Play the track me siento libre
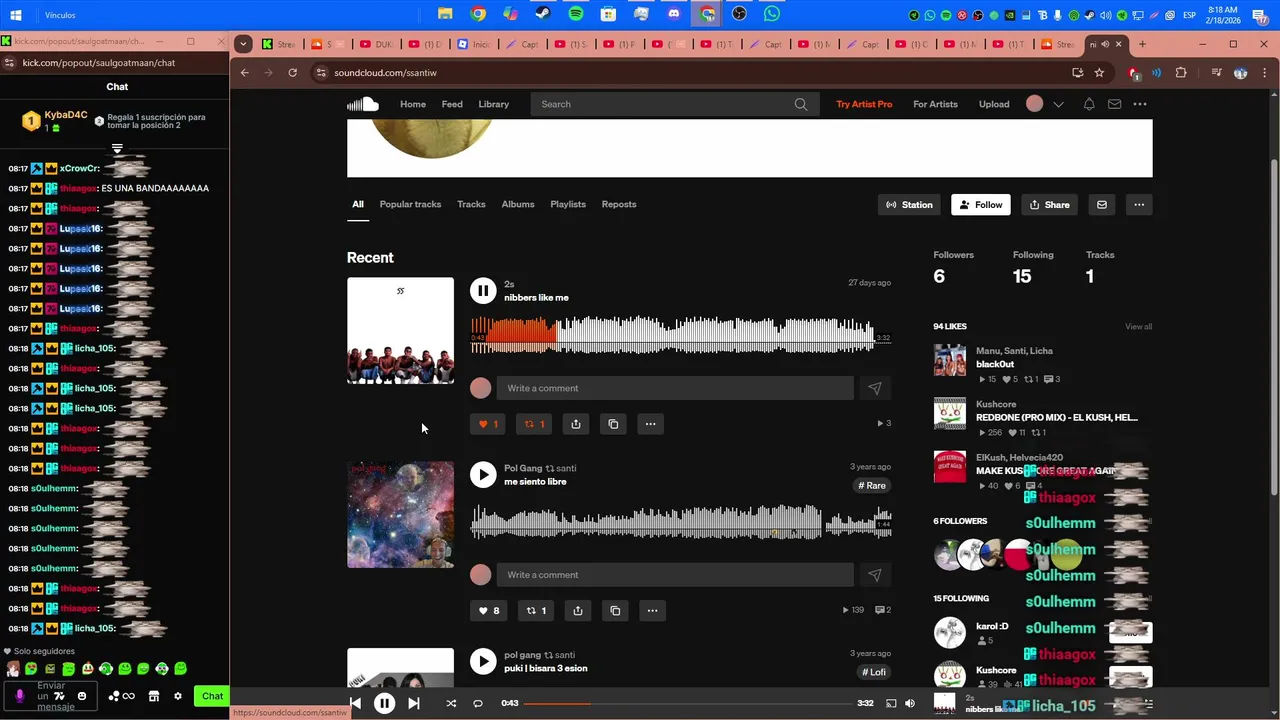 click(x=483, y=475)
